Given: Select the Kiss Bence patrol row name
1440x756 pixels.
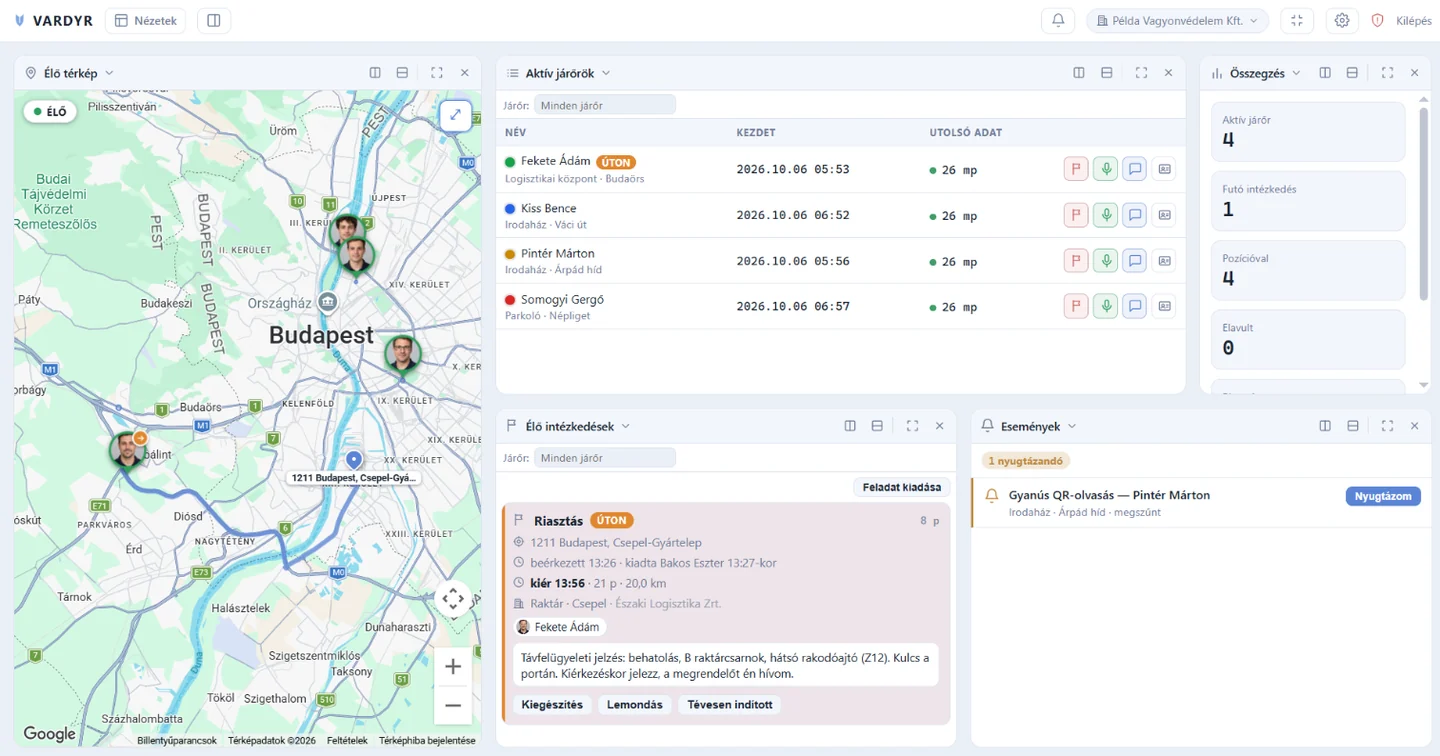Looking at the screenshot, I should pyautogui.click(x=548, y=208).
